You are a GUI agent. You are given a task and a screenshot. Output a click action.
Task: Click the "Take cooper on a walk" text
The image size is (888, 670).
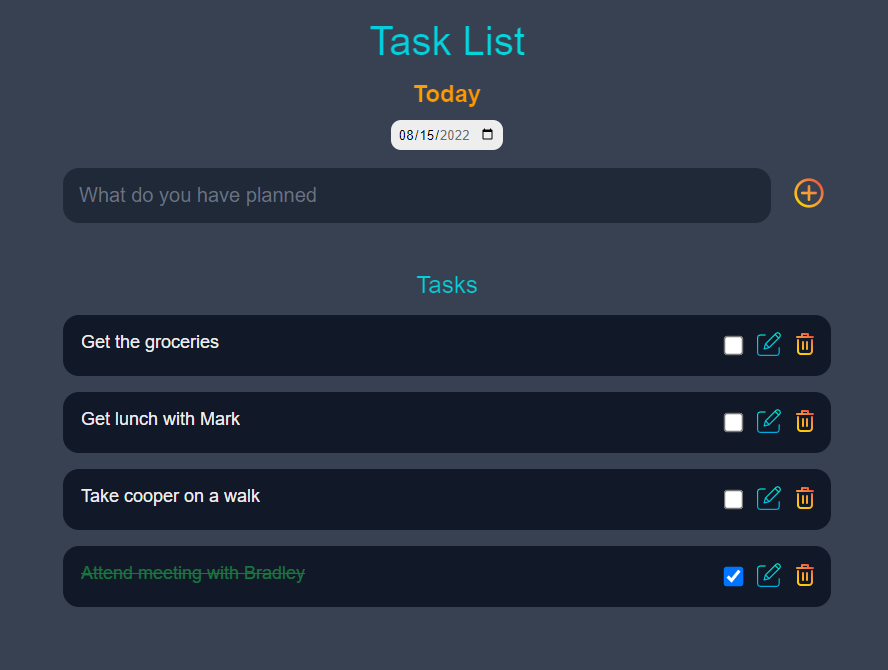coord(170,496)
